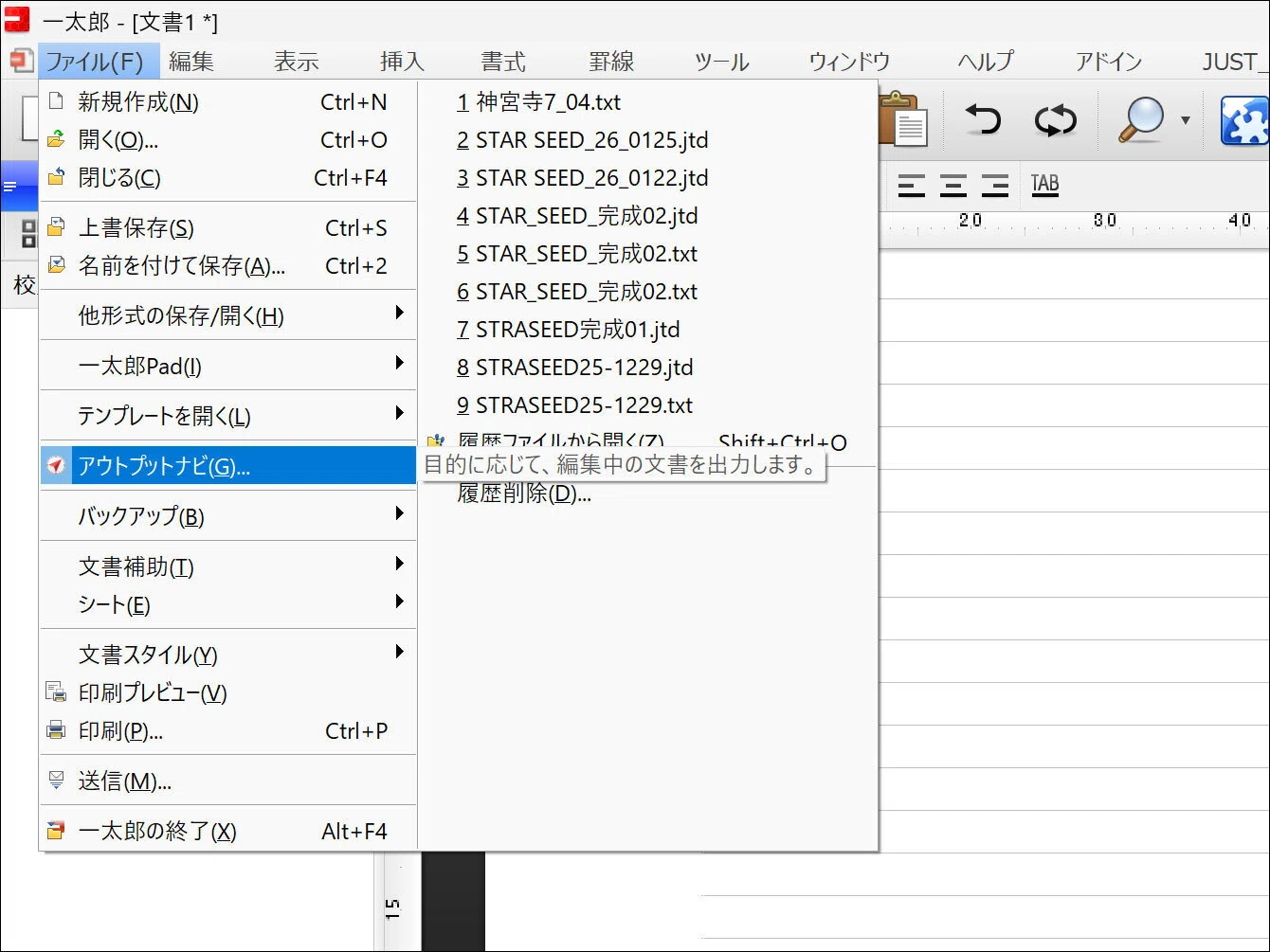Open recent file 神宮寺7_04.txt

click(648, 101)
